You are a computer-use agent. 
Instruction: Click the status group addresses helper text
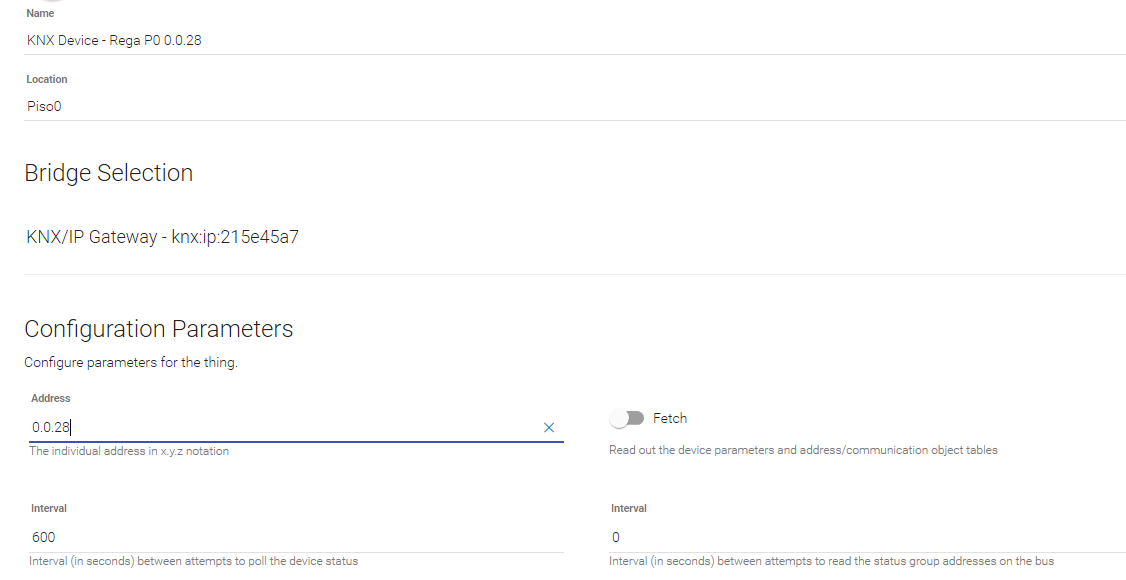point(832,561)
